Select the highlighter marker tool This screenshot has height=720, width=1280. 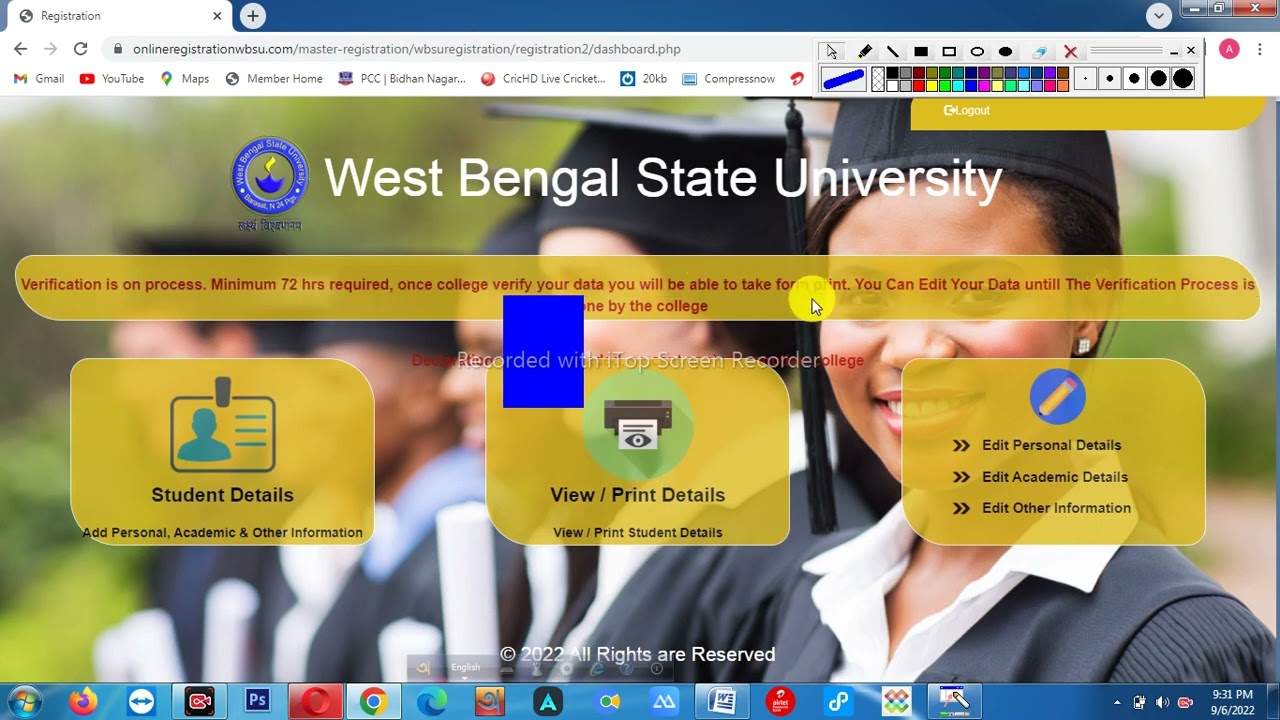coord(865,51)
